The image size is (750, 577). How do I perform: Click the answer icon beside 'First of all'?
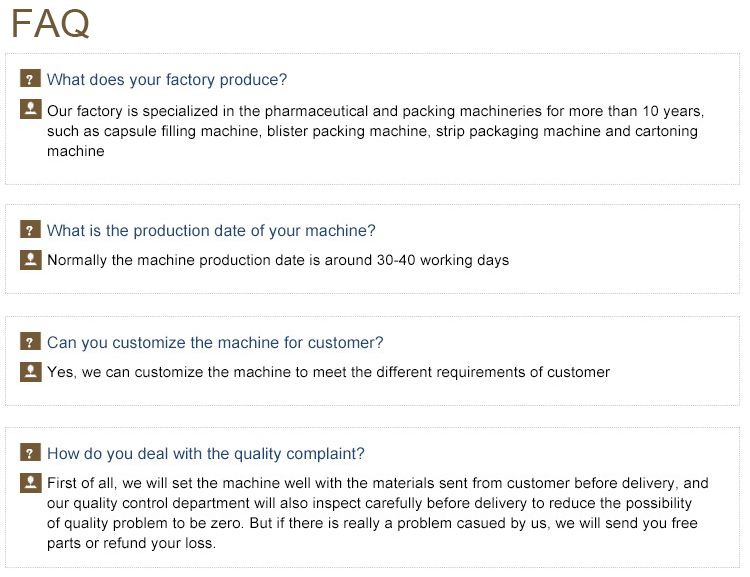[30, 483]
